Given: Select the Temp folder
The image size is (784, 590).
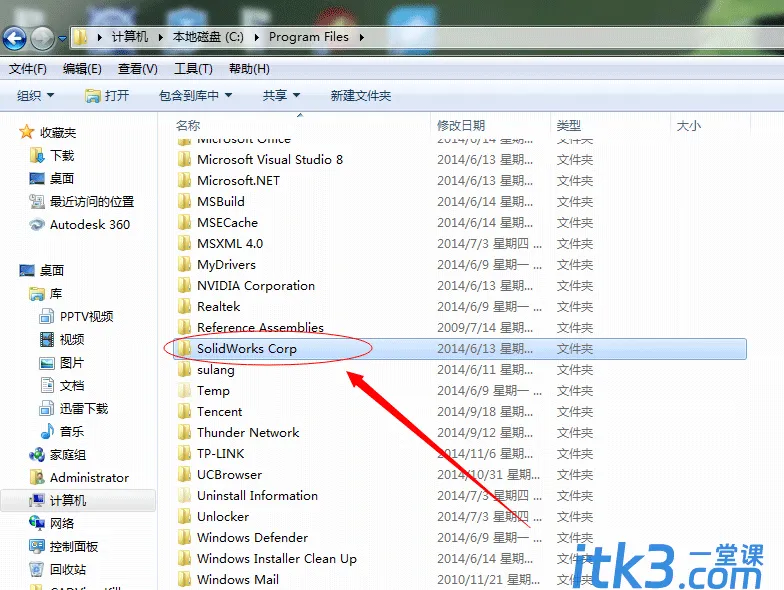Looking at the screenshot, I should tap(213, 390).
